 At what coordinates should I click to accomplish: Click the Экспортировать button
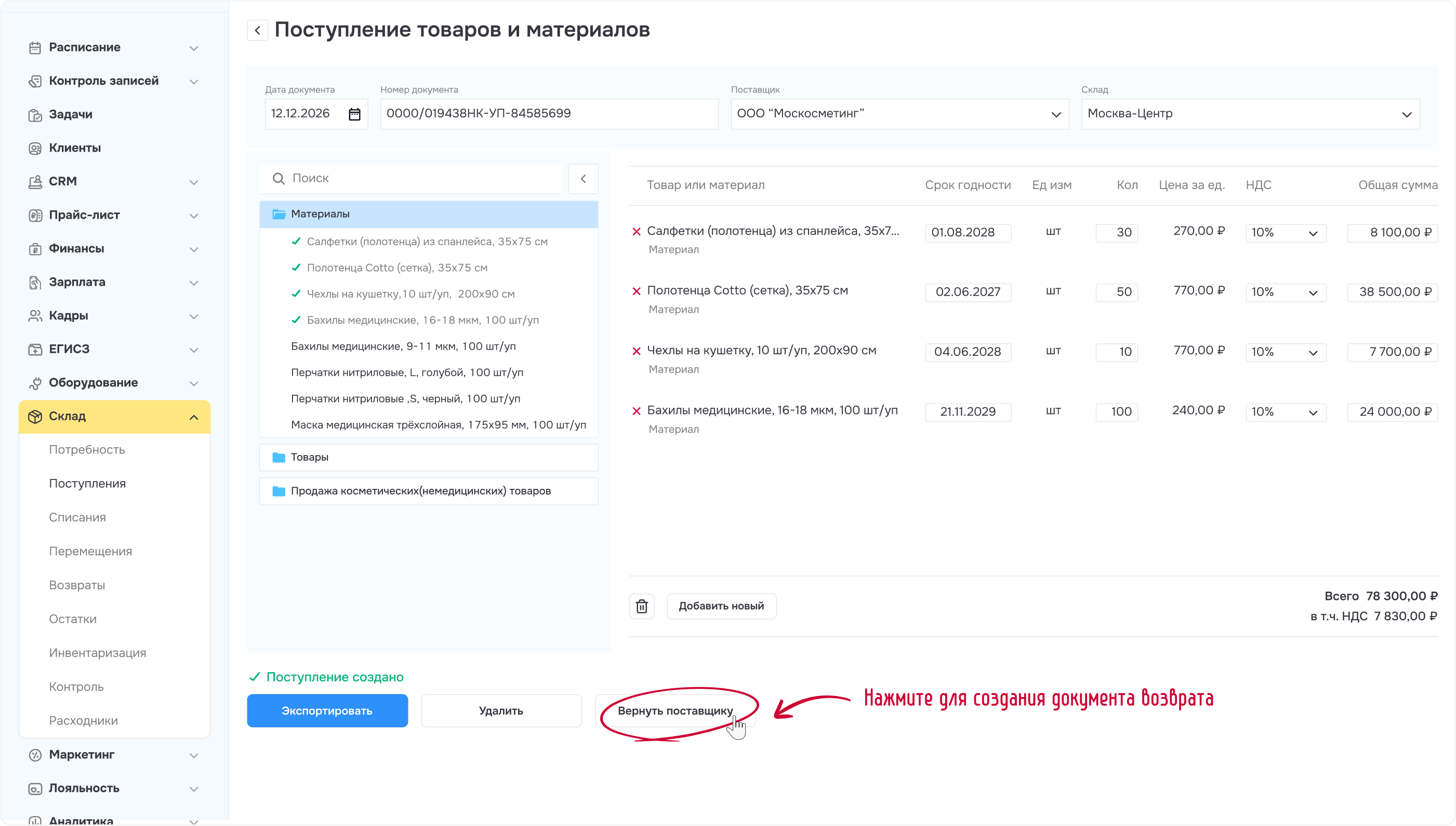pyautogui.click(x=327, y=711)
